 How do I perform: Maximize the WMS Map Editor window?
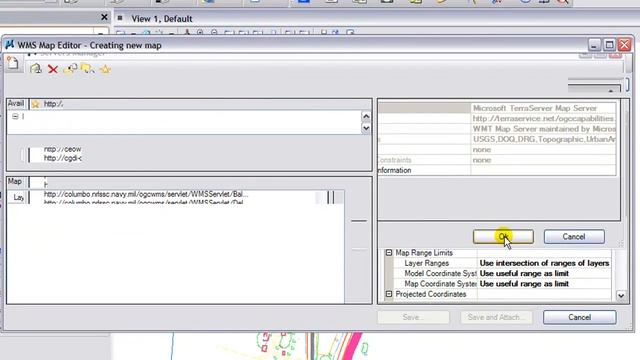609,44
